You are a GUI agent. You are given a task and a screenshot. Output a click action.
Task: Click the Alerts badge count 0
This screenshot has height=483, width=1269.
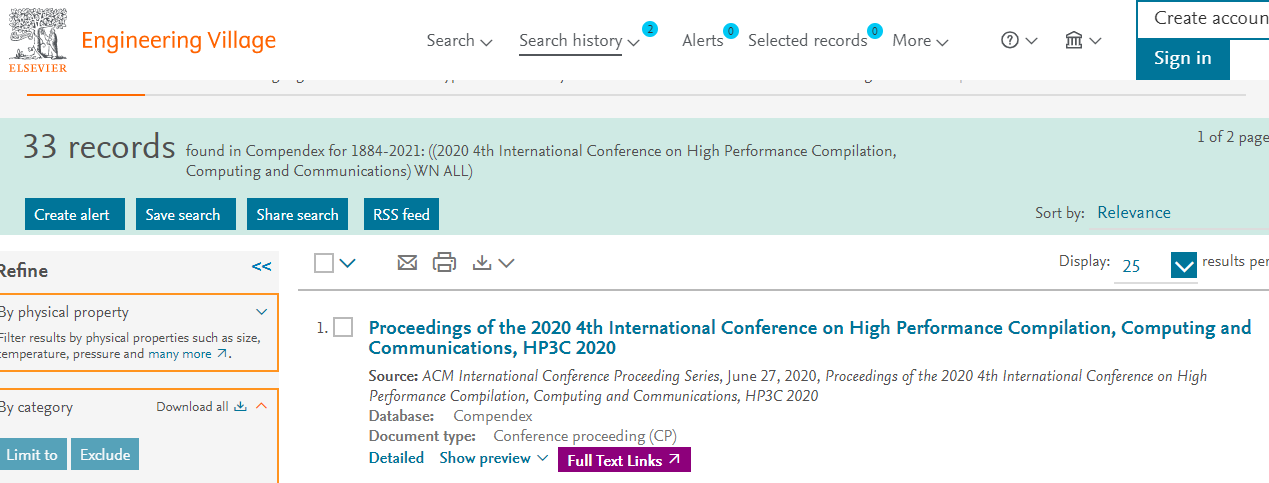[x=730, y=31]
